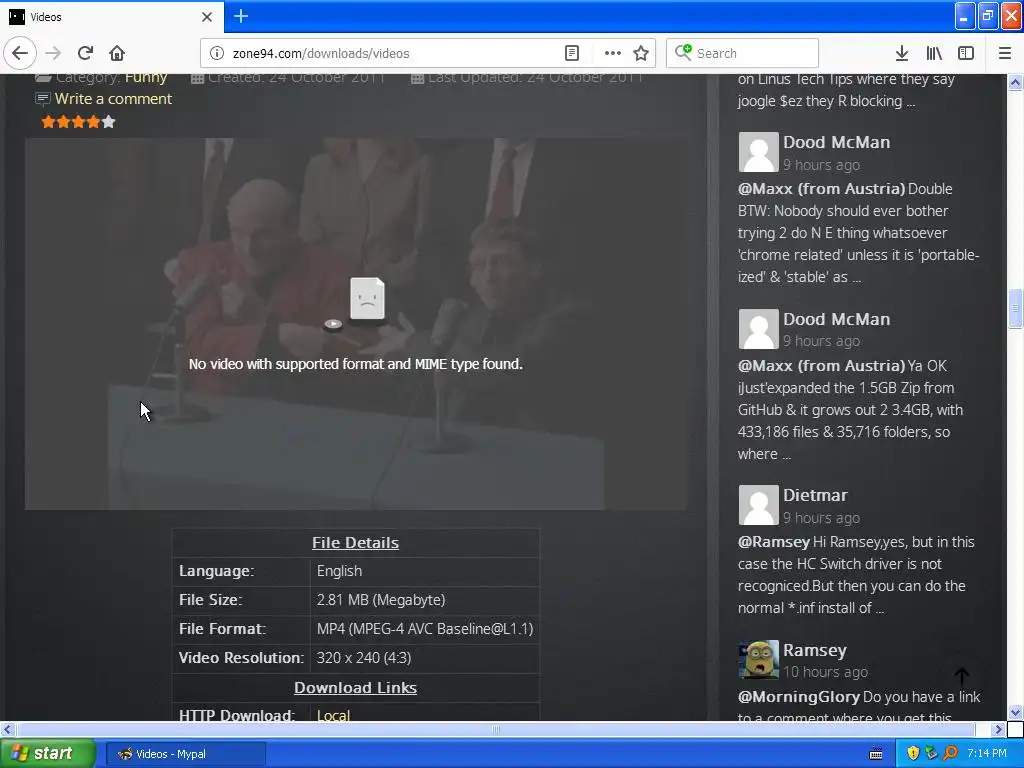Select Videos - Mypal taskbar button
Screen dimensions: 1024x768
tap(185, 754)
